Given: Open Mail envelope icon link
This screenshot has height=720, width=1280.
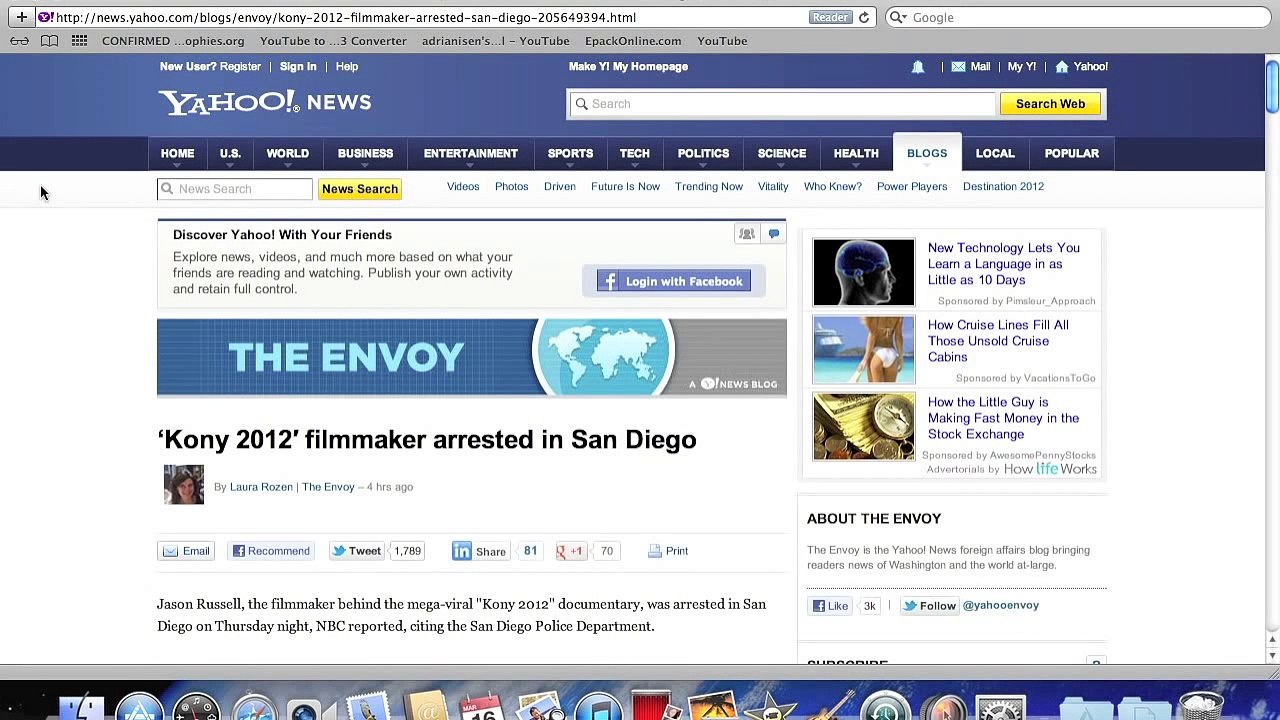Looking at the screenshot, I should 958,67.
